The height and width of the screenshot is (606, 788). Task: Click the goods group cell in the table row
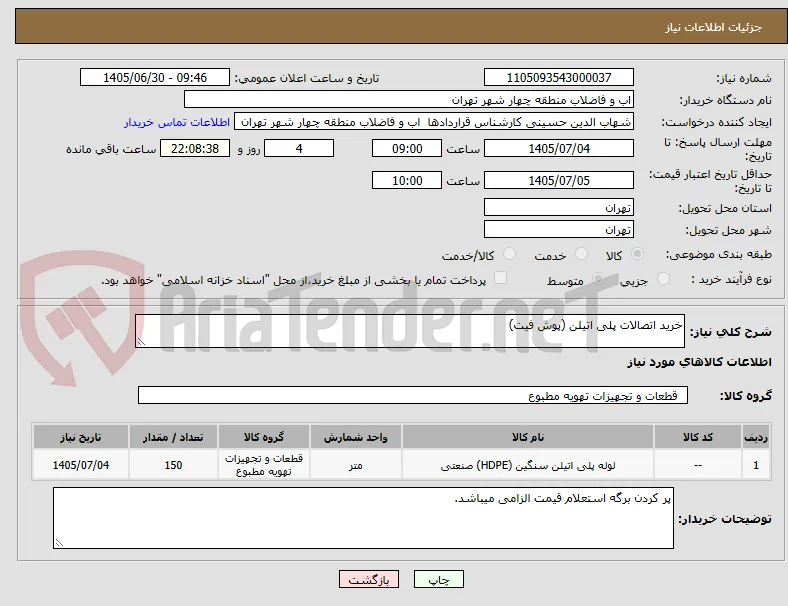point(263,465)
